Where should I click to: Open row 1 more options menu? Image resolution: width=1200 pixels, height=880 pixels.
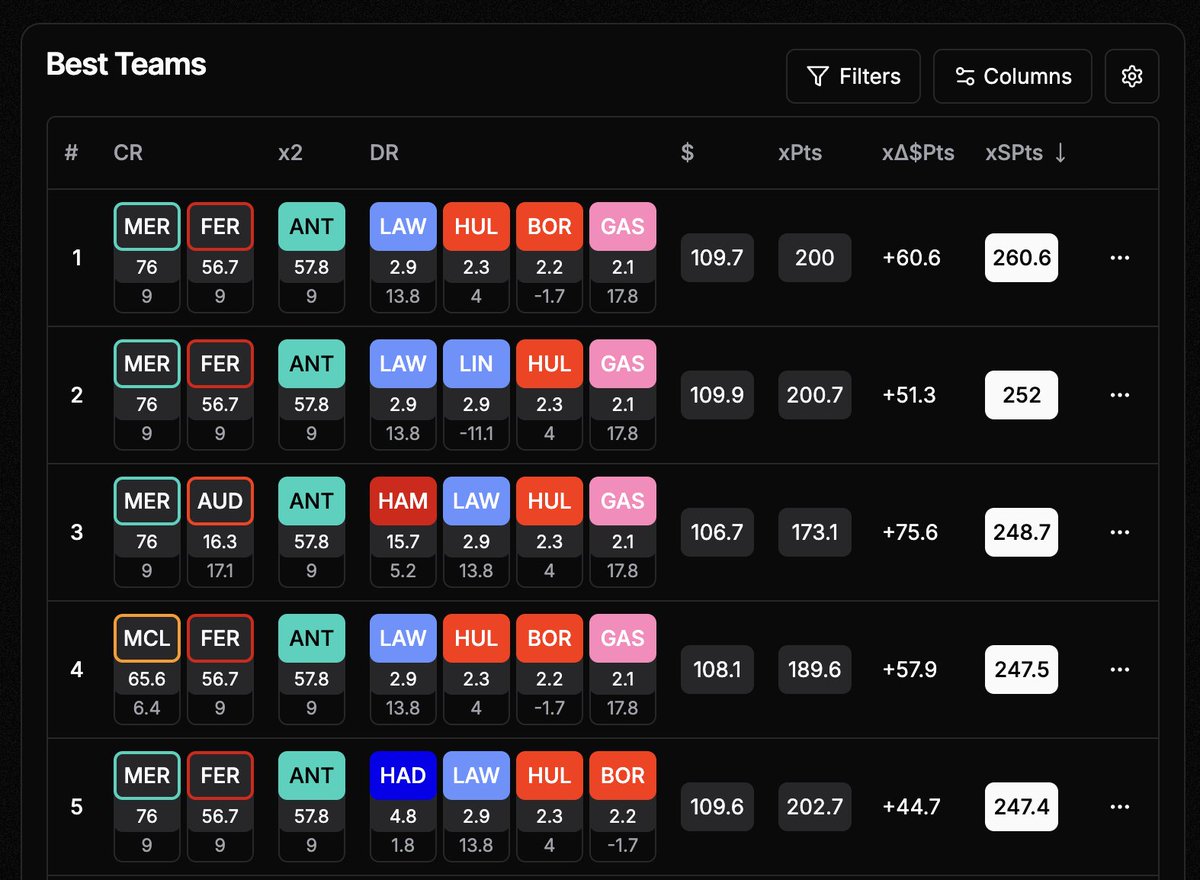(1120, 258)
